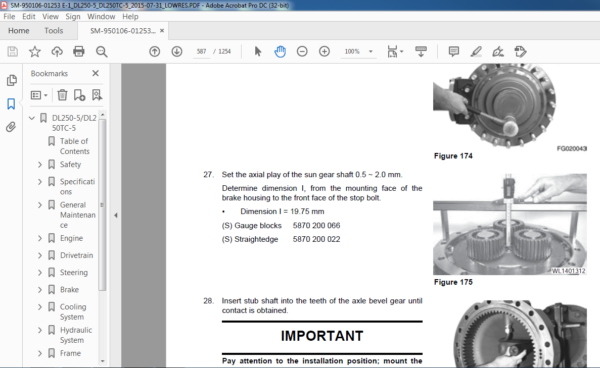The width and height of the screenshot is (600, 368).
Task: Zoom in with the plus icon
Action: (324, 51)
